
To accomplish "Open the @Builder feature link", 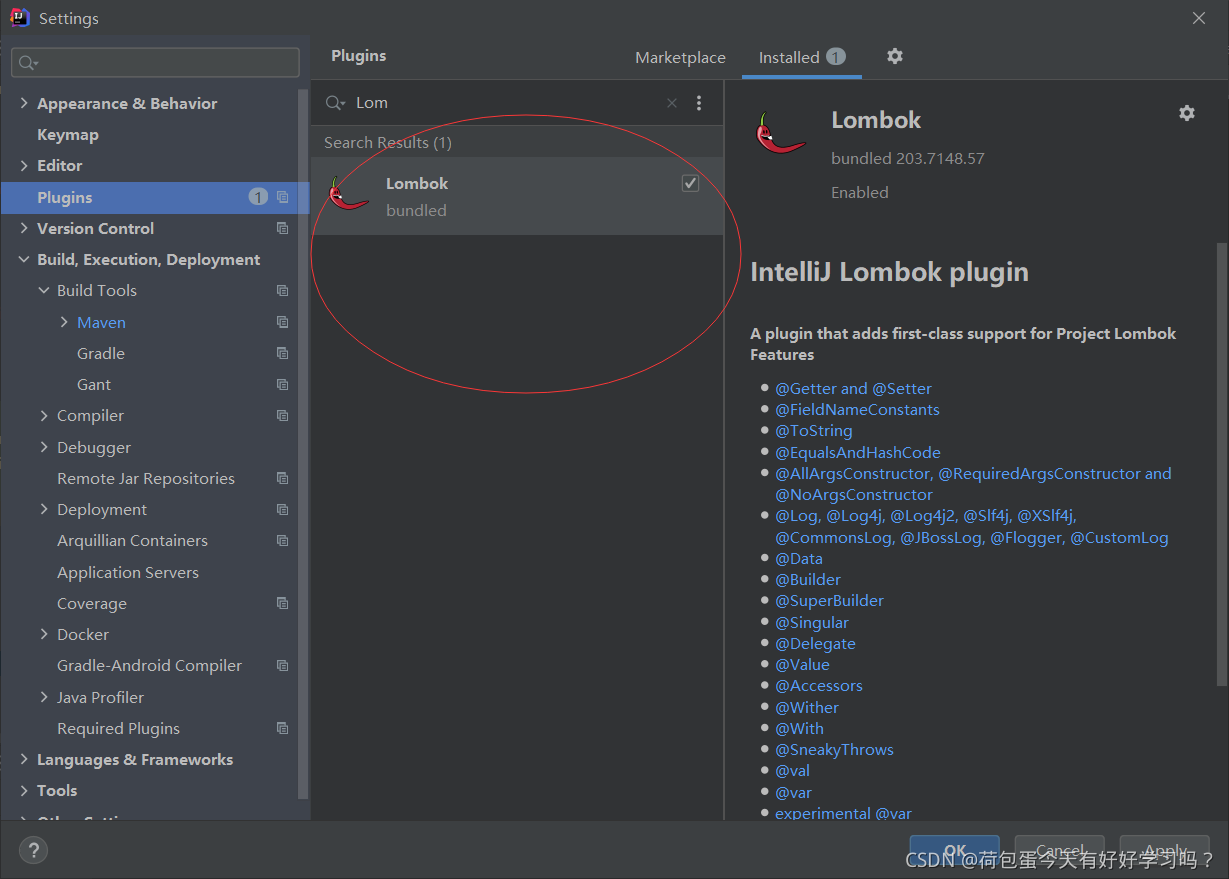I will (808, 579).
